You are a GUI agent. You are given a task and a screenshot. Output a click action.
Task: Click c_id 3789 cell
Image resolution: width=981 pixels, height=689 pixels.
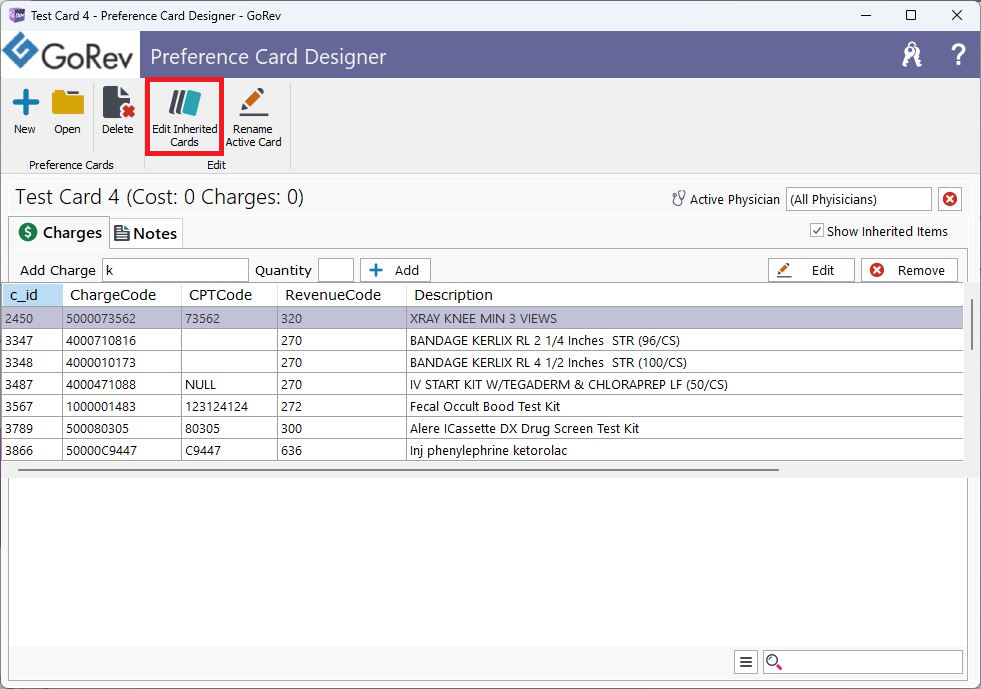pos(32,428)
